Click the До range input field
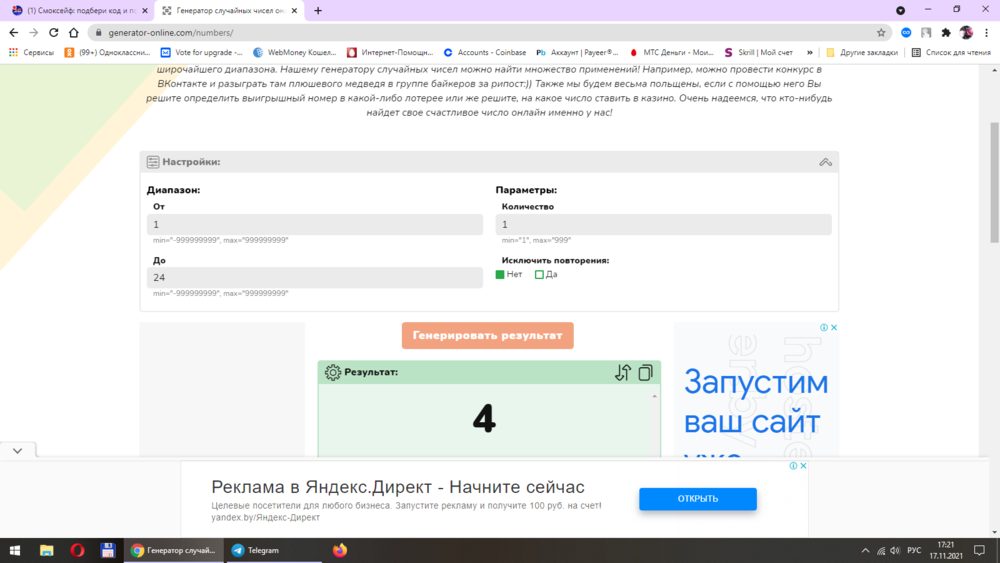 click(x=314, y=277)
